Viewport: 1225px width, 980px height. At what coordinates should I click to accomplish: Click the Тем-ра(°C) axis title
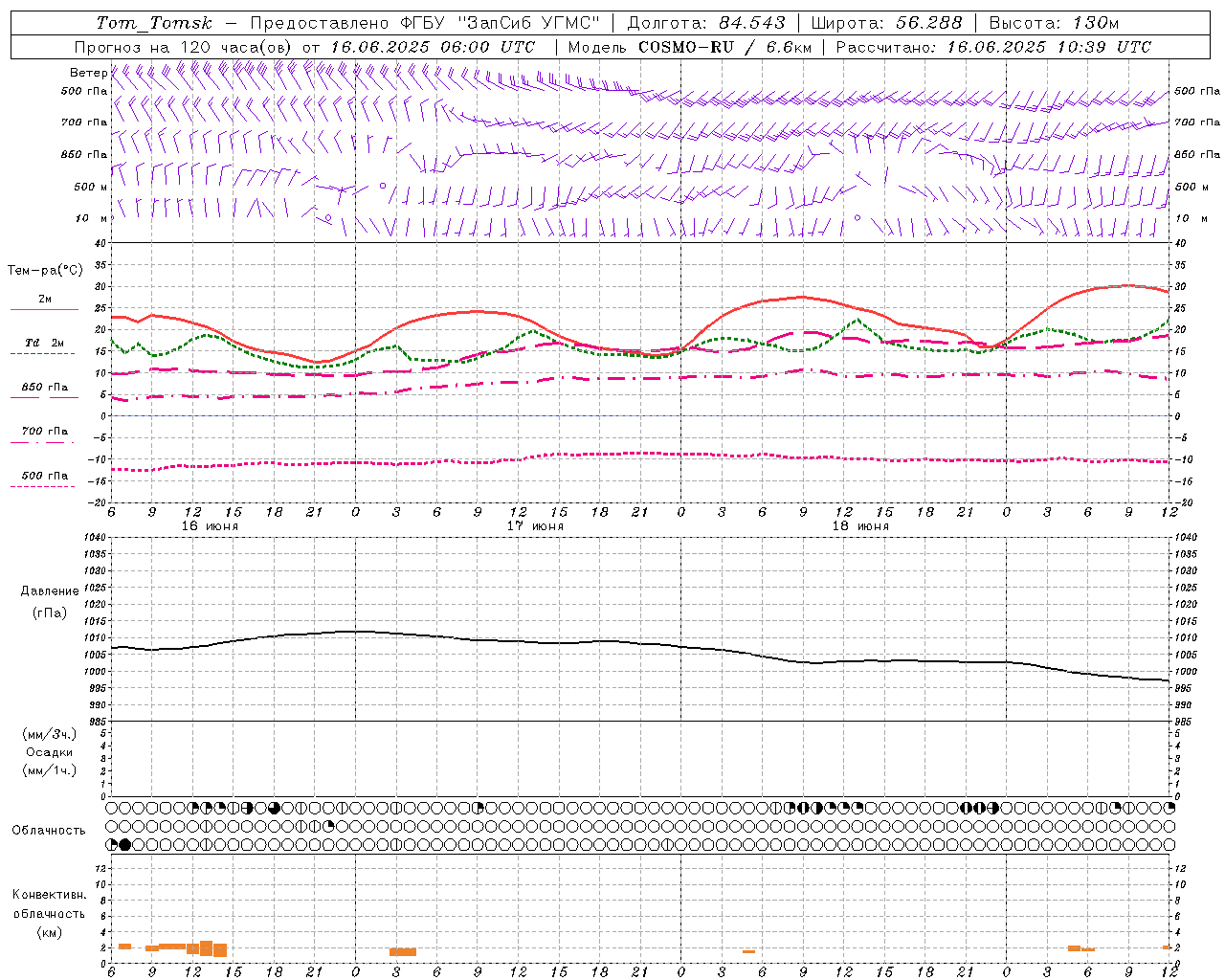click(44, 271)
